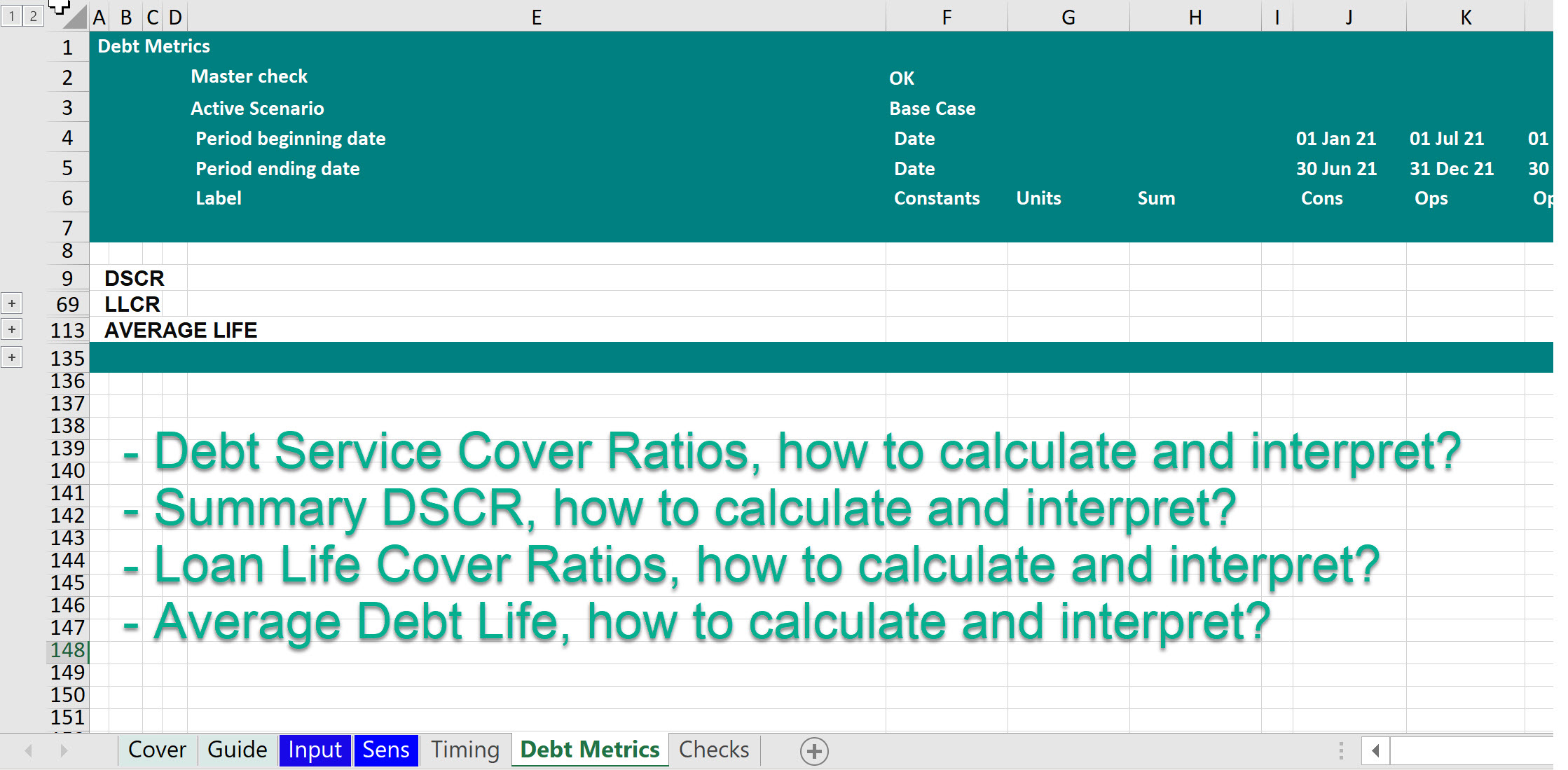The width and height of the screenshot is (1568, 770).
Task: Click 'Period beginning date' label
Action: pos(290,139)
